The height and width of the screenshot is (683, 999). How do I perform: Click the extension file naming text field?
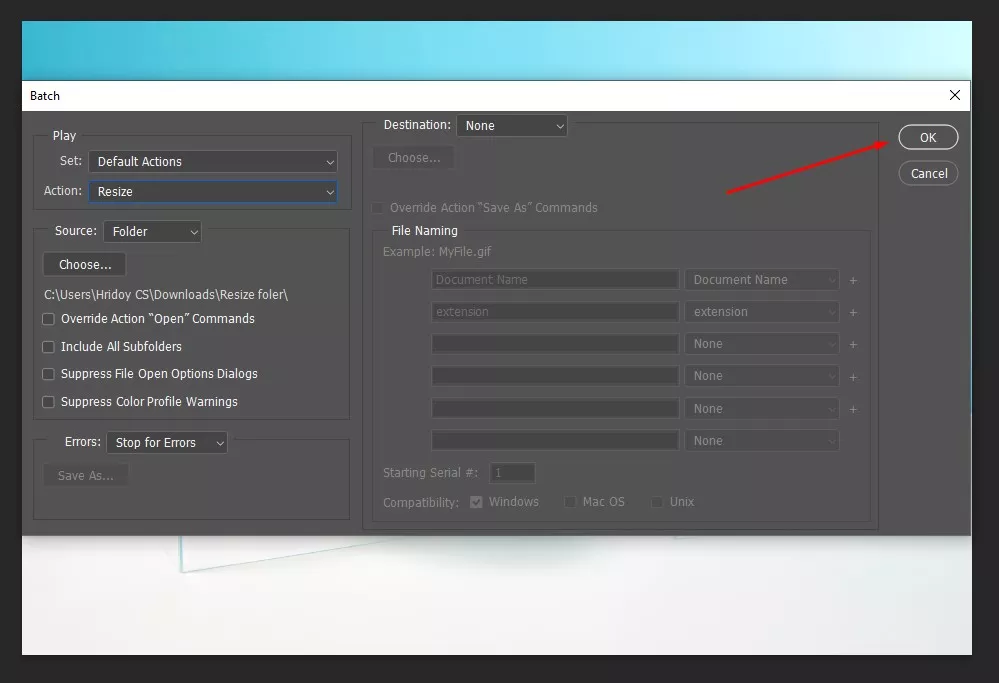click(555, 312)
